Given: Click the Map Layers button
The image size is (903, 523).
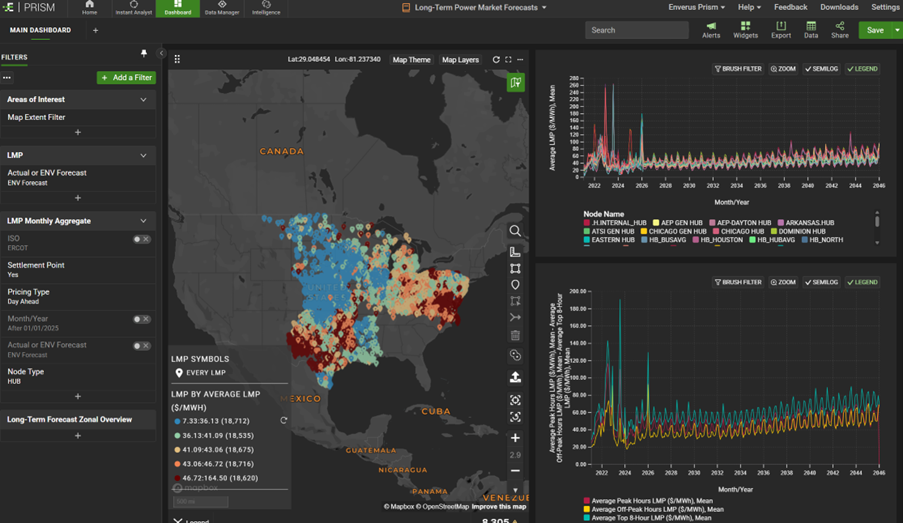Looking at the screenshot, I should click(x=460, y=60).
